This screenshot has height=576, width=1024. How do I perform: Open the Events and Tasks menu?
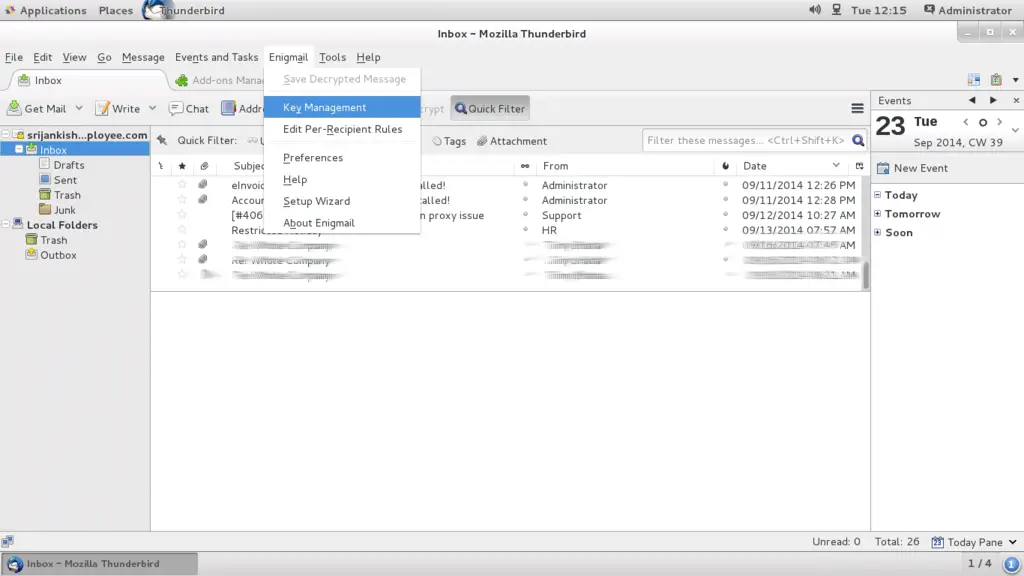point(216,57)
